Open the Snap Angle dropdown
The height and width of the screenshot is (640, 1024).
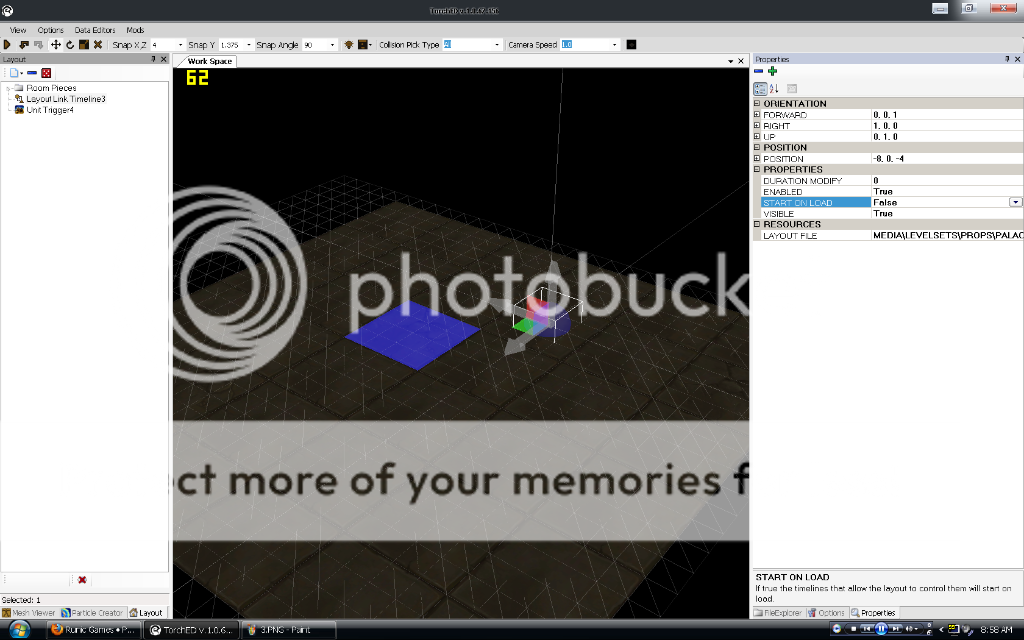click(x=332, y=45)
